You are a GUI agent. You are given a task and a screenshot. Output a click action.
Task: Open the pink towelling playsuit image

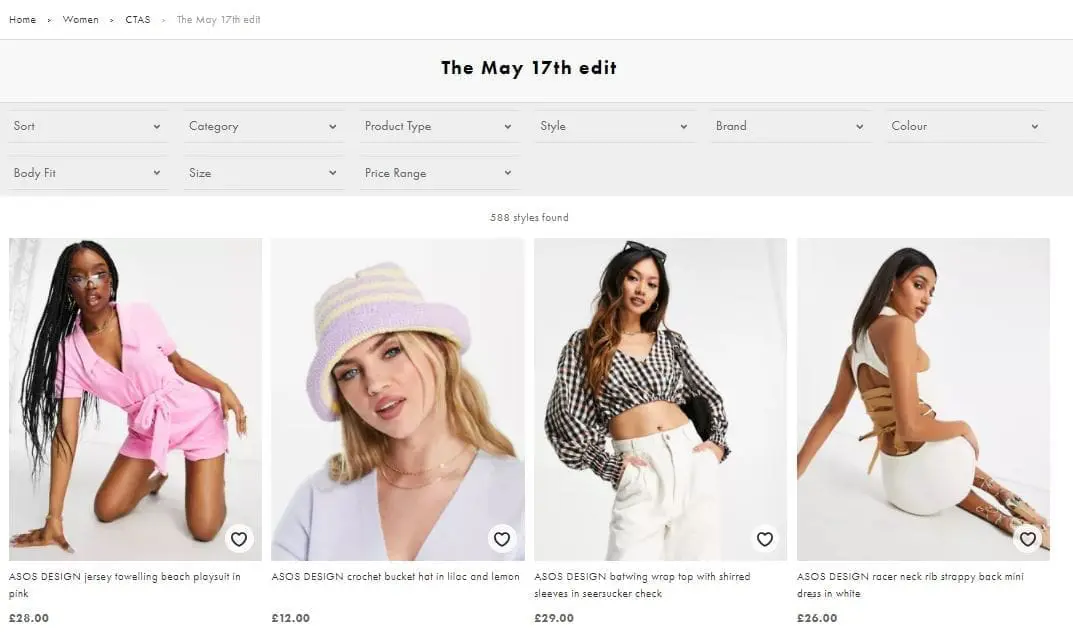tap(135, 398)
